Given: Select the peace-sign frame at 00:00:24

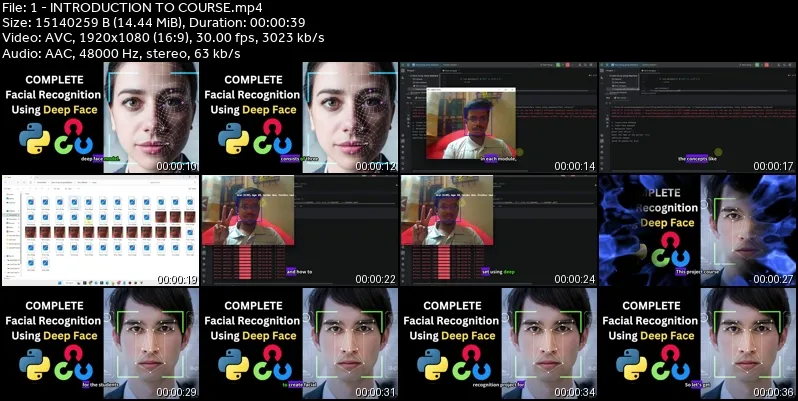Looking at the screenshot, I should [498, 230].
